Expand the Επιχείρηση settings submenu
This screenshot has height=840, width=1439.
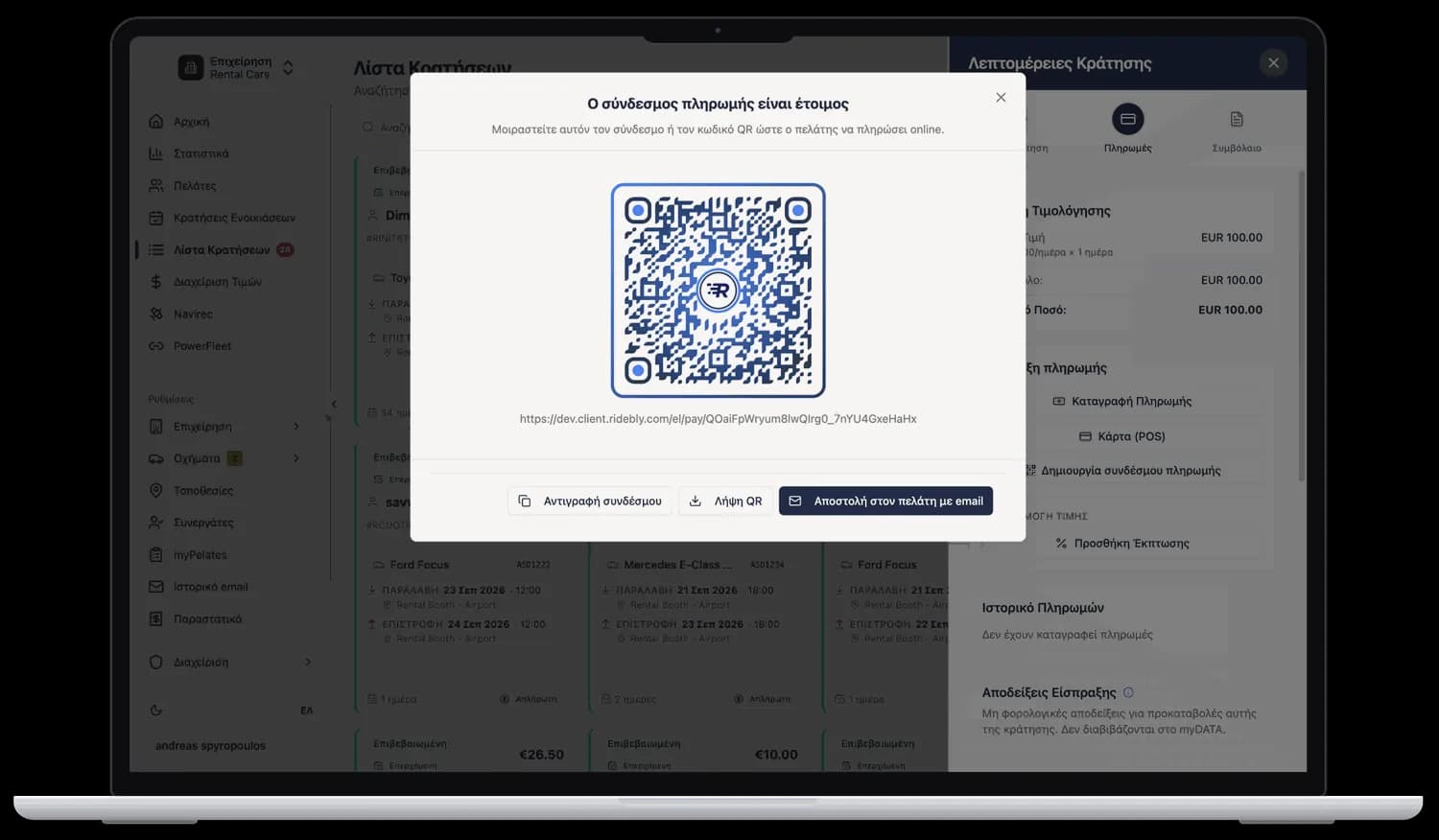point(296,426)
